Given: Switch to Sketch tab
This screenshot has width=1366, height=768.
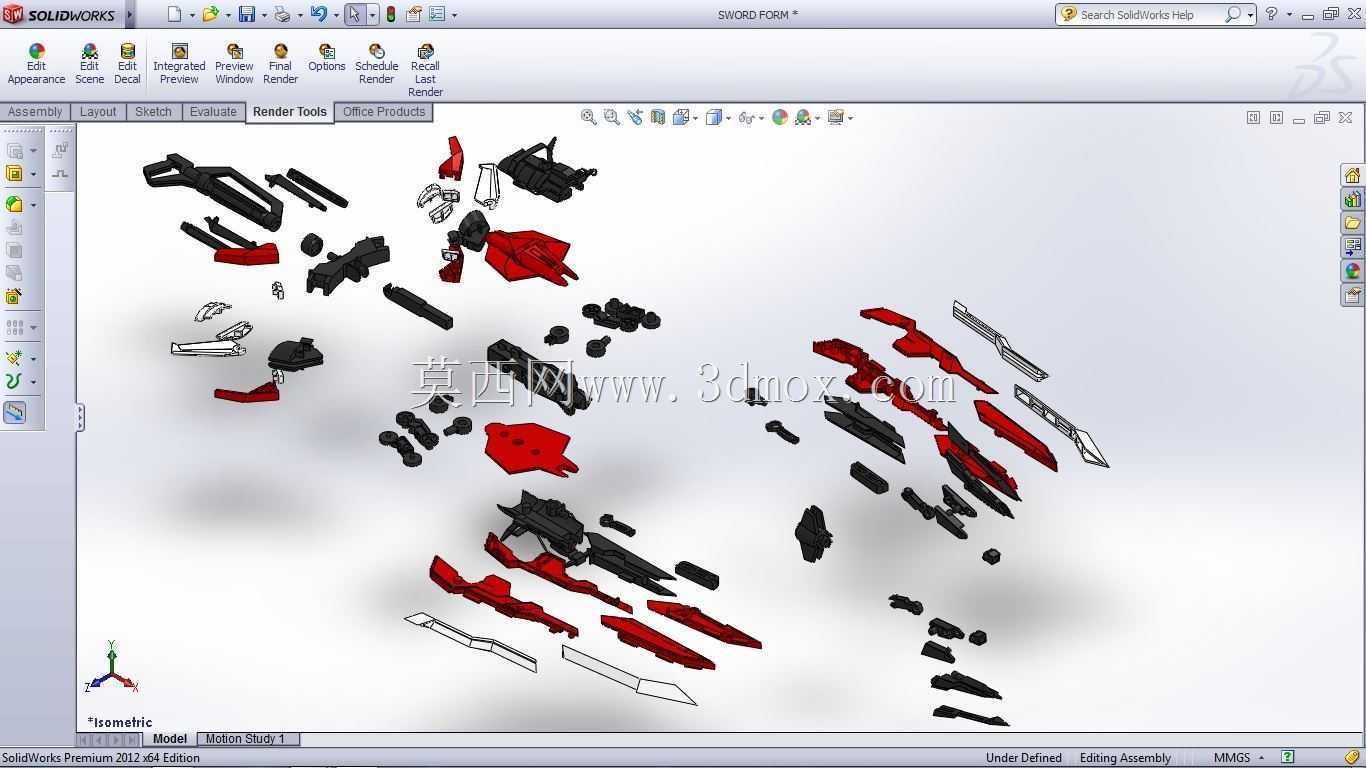Looking at the screenshot, I should (153, 112).
